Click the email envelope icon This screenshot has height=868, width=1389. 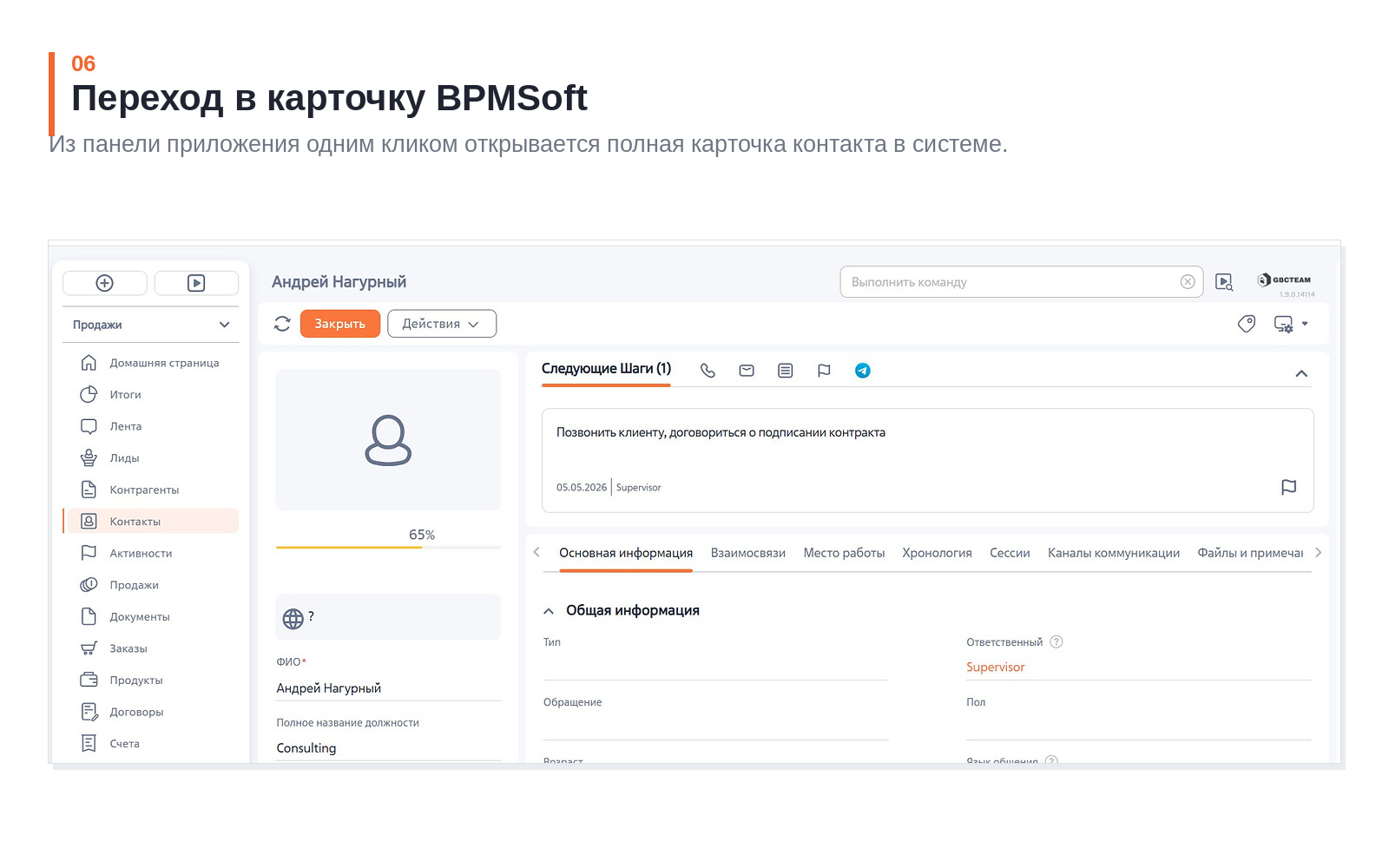coord(747,371)
